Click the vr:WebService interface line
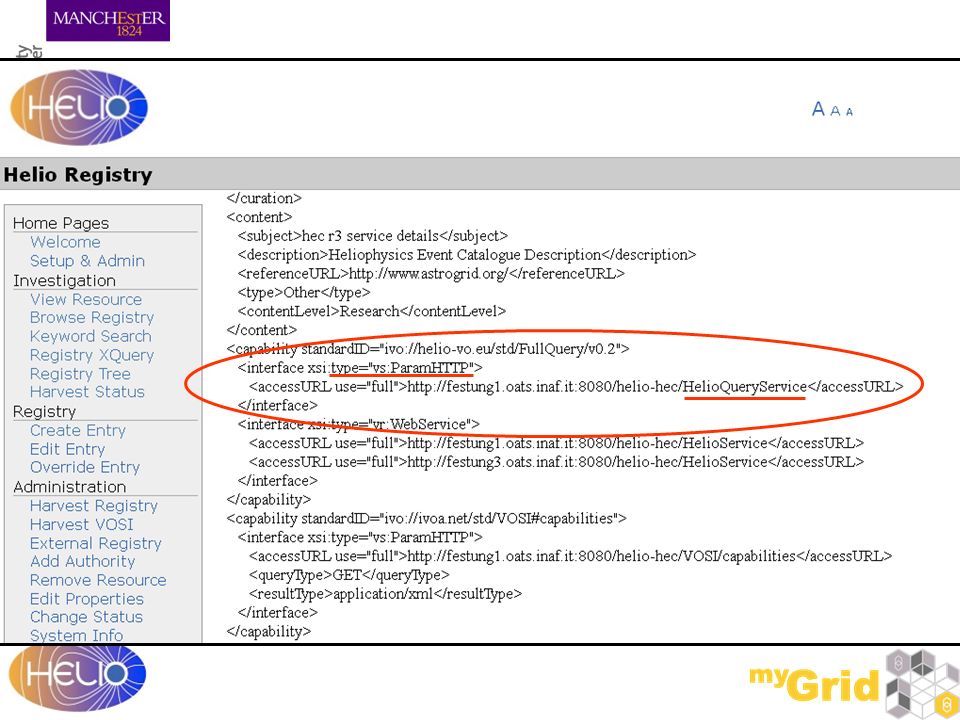This screenshot has height=720, width=960. [x=359, y=424]
